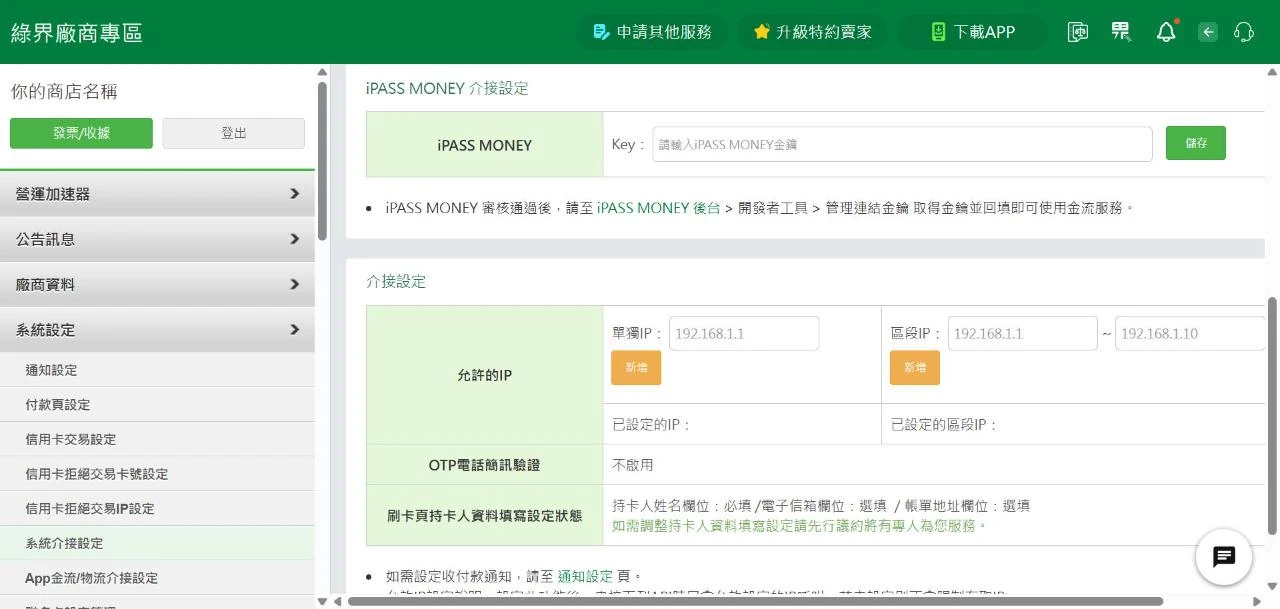Image resolution: width=1280 pixels, height=609 pixels.
Task: Open App金流/物流介接設定 in sidebar
Action: click(157, 578)
